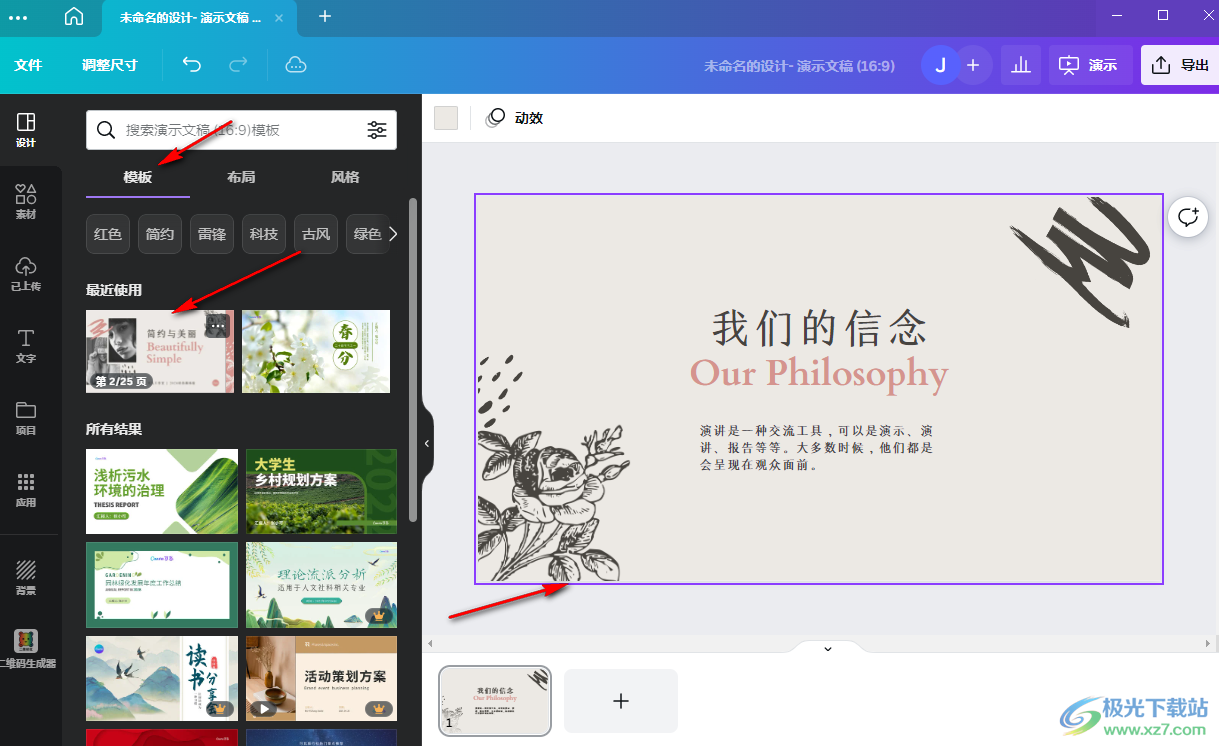
Task: Start presentation with 演示 button
Action: point(1090,65)
